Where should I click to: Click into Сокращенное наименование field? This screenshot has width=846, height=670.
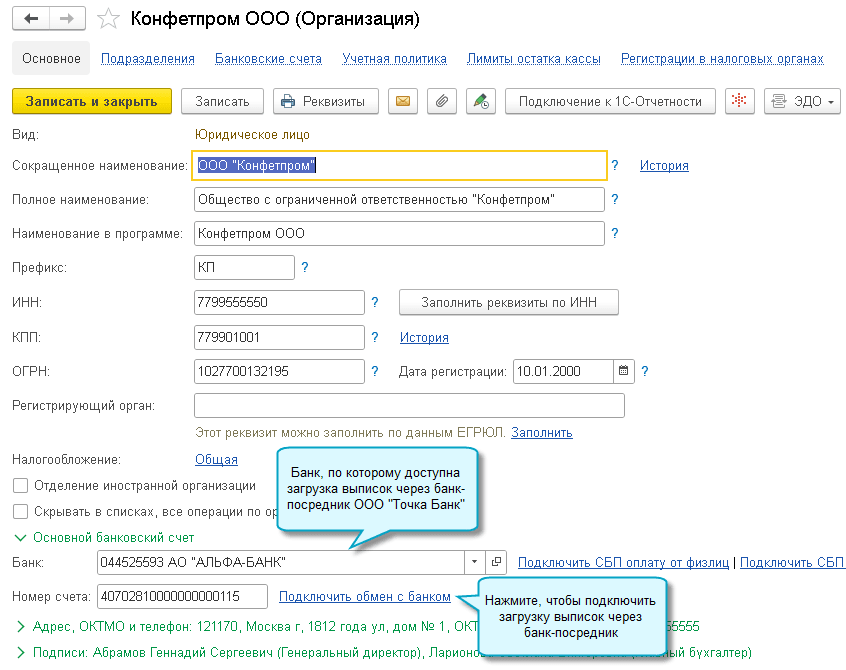pyautogui.click(x=399, y=165)
